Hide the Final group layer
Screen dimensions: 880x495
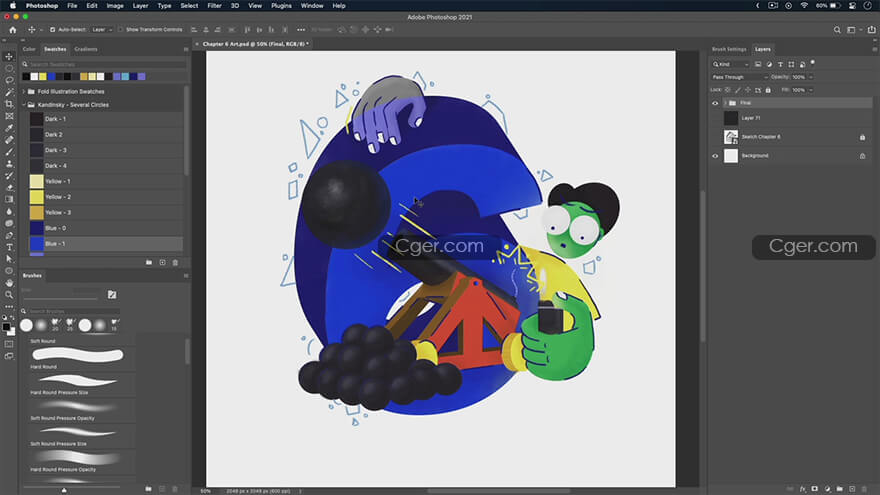point(715,103)
